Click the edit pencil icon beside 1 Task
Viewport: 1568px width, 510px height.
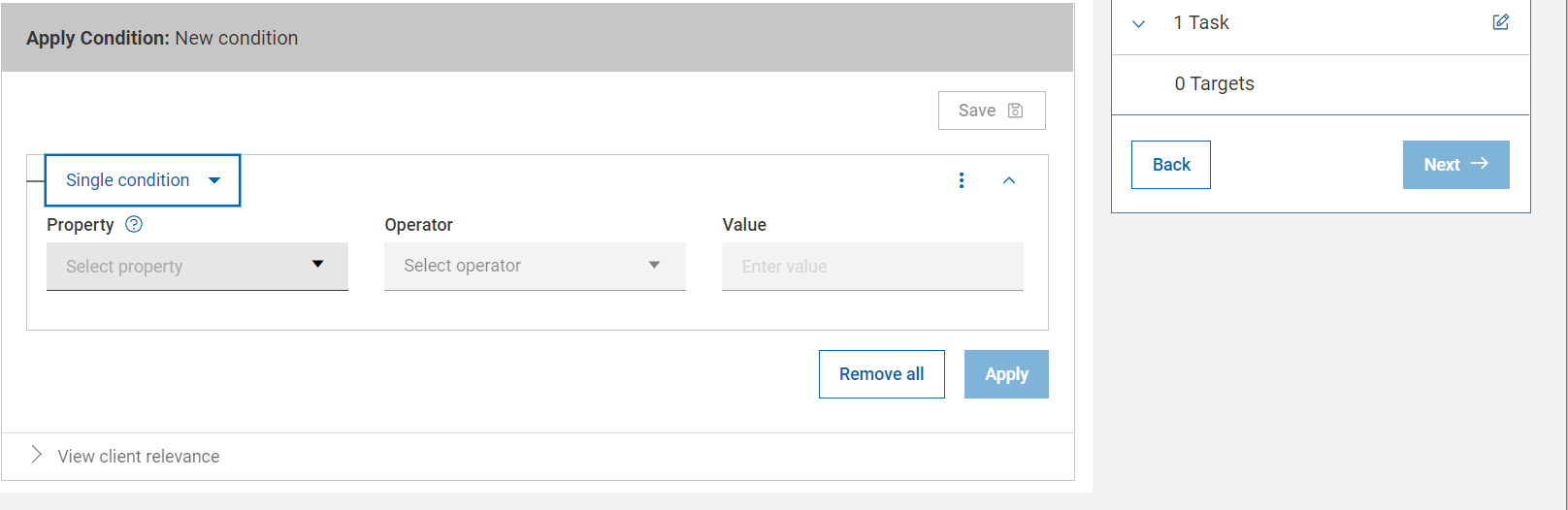pyautogui.click(x=1500, y=22)
